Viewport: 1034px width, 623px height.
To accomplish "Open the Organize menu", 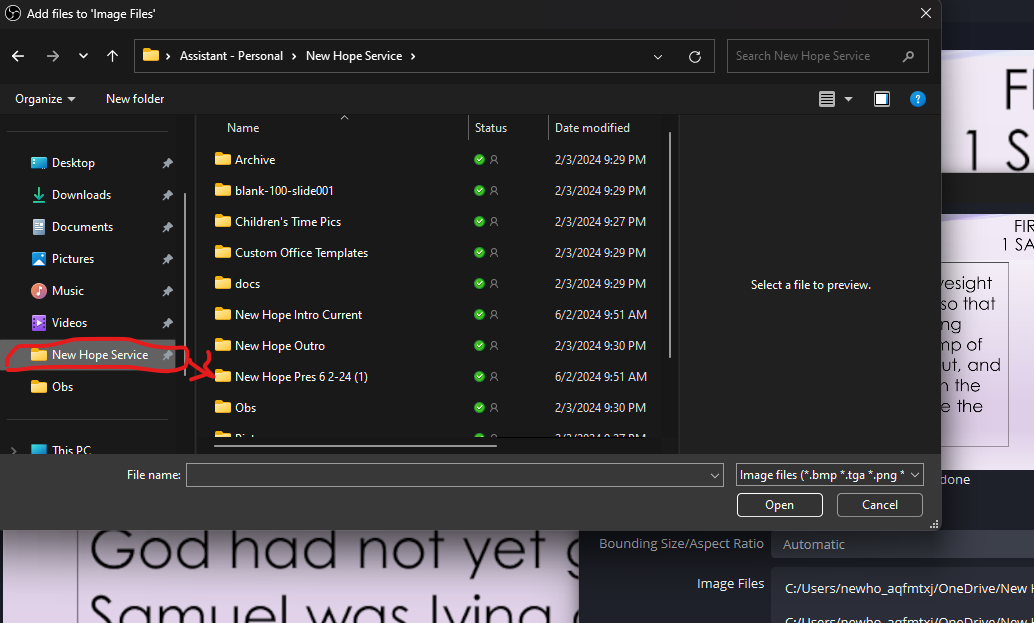I will pos(44,98).
